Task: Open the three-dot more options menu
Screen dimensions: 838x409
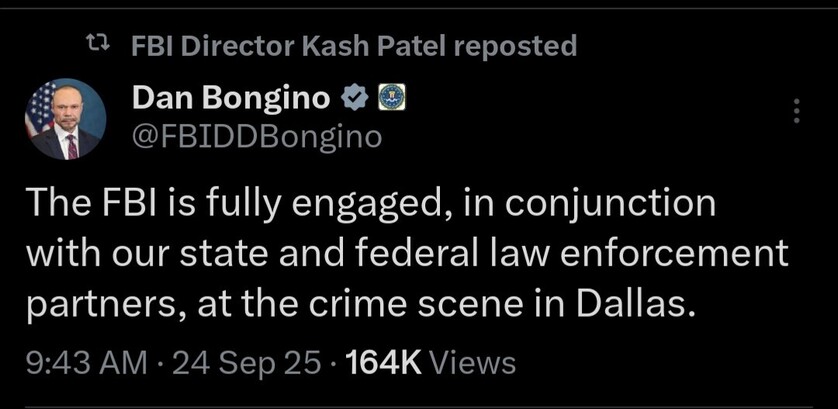Action: (x=796, y=110)
